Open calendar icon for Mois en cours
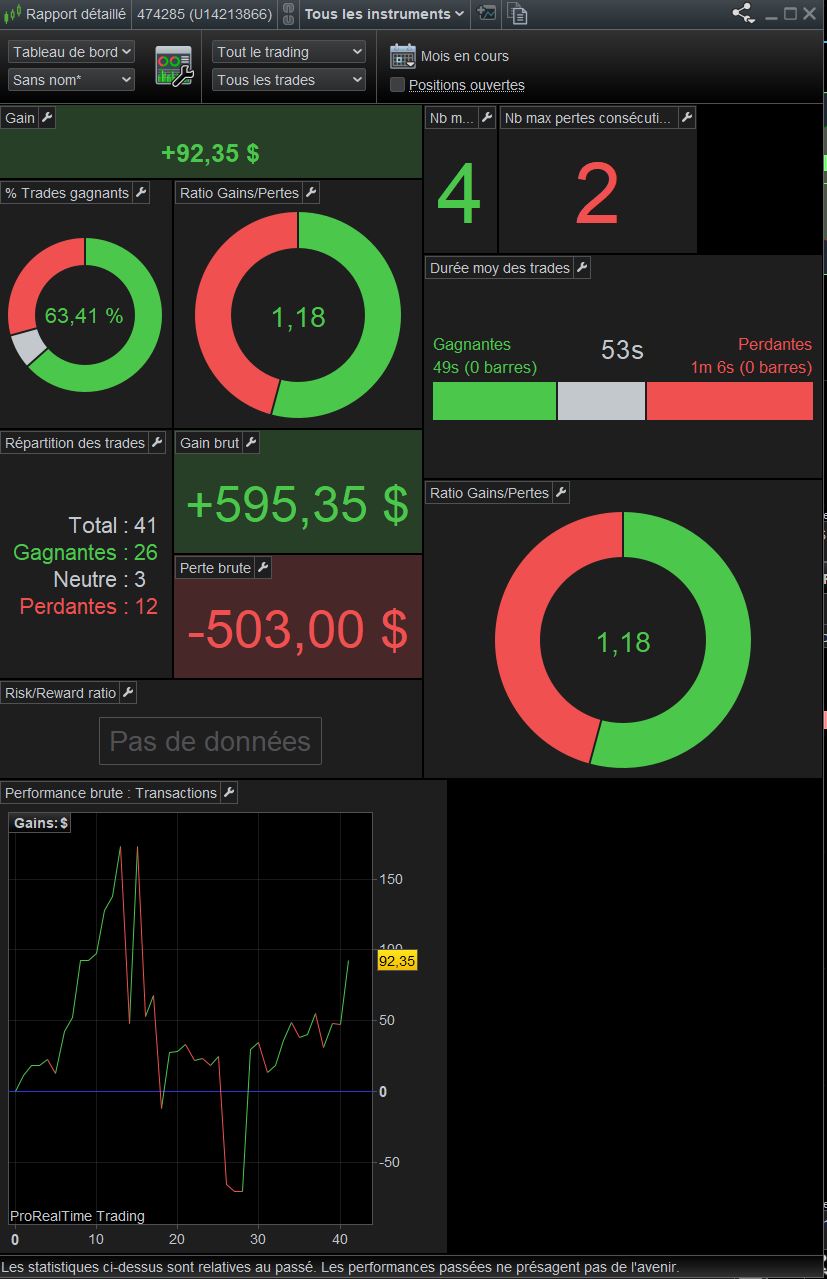The image size is (827, 1279). [x=402, y=56]
